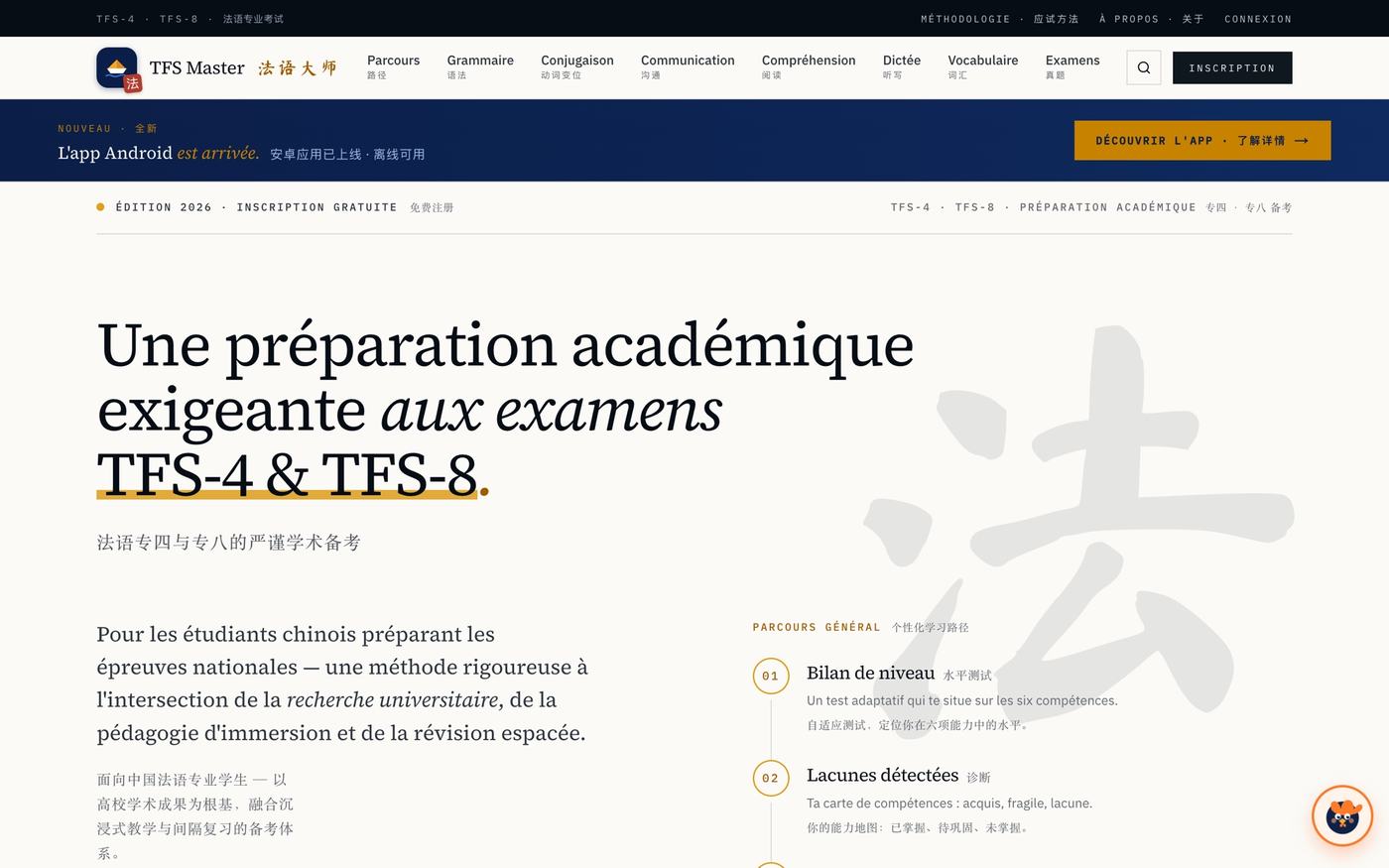Click Un test adaptatif description line
Screen dimensions: 1389x868
tap(961, 700)
